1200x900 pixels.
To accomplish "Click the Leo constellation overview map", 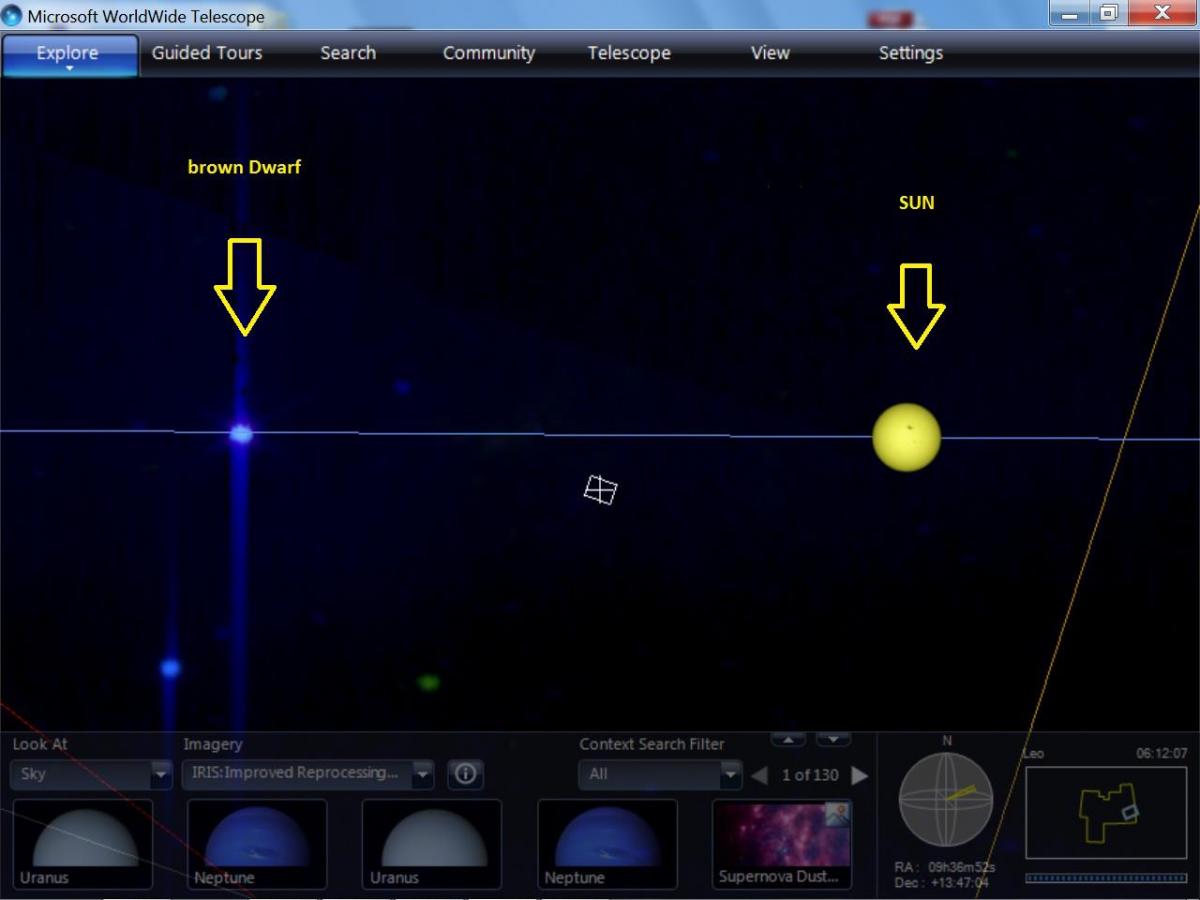I will point(1105,812).
